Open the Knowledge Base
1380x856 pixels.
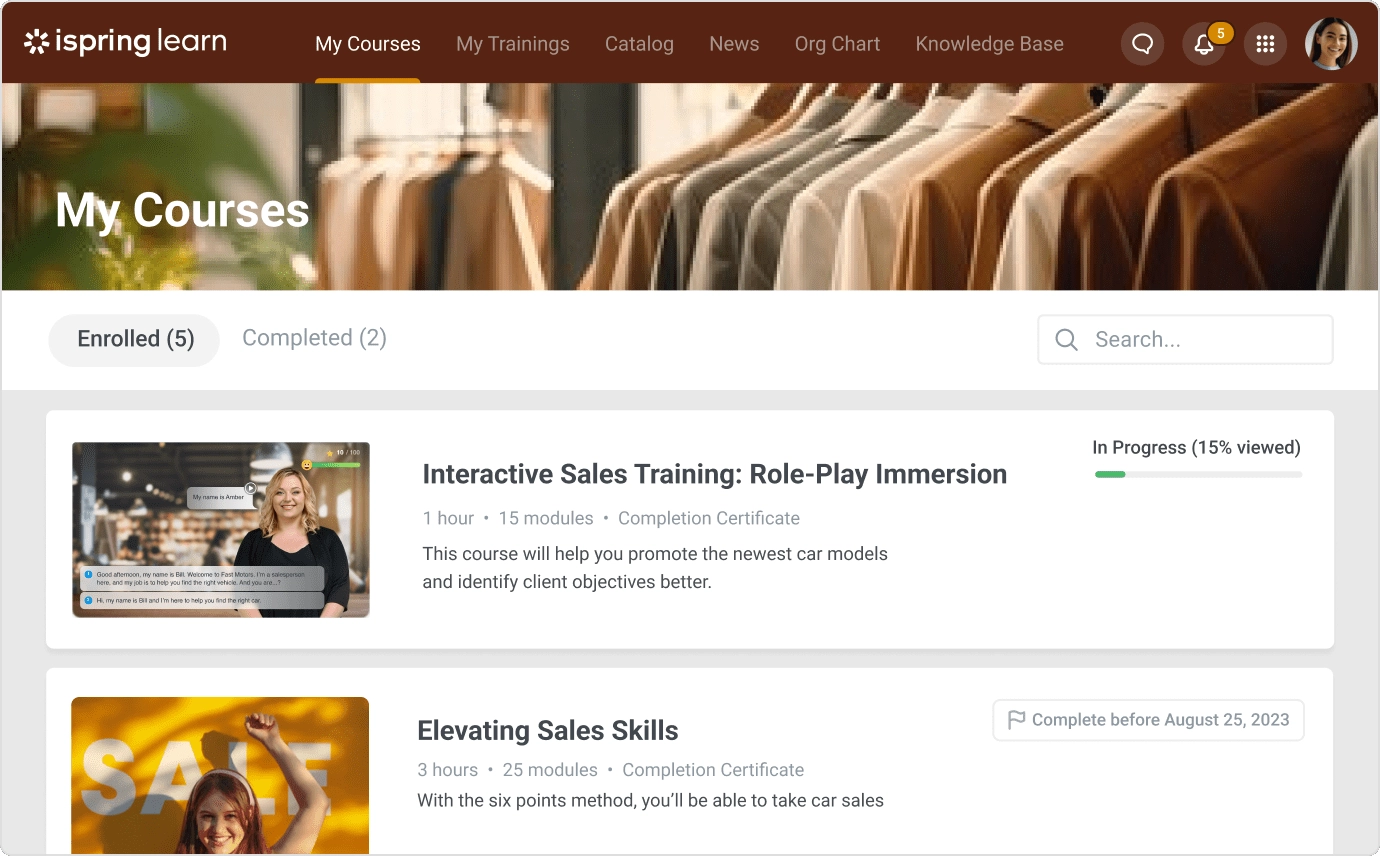tap(989, 44)
